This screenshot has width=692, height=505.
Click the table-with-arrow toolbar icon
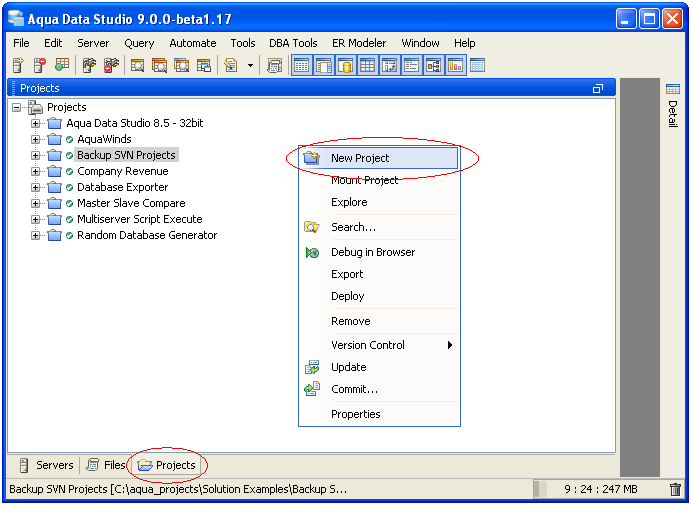tap(389, 66)
